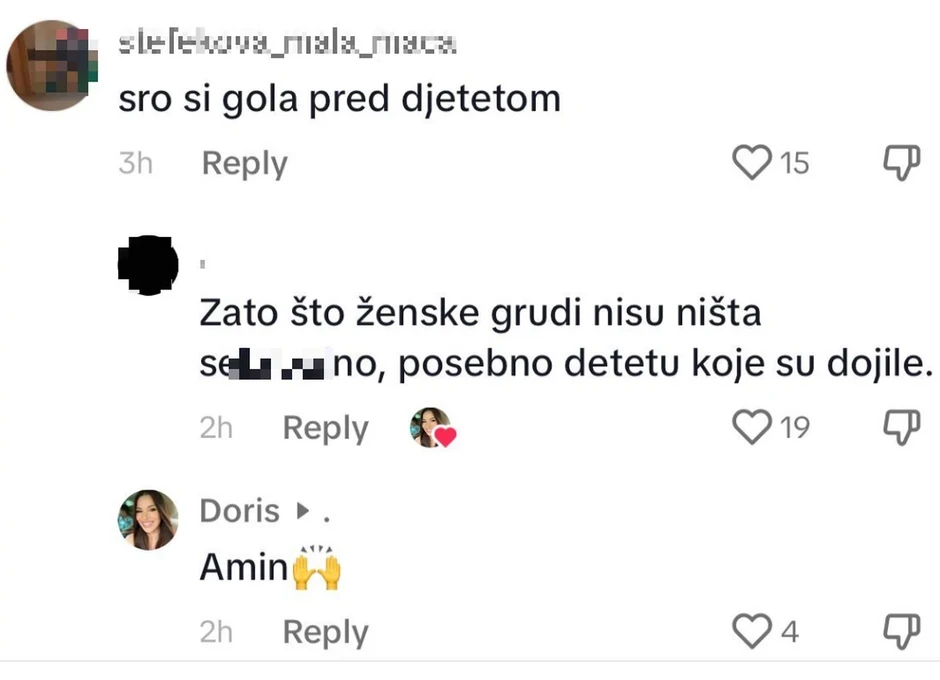Tap Doris's username

tap(239, 510)
